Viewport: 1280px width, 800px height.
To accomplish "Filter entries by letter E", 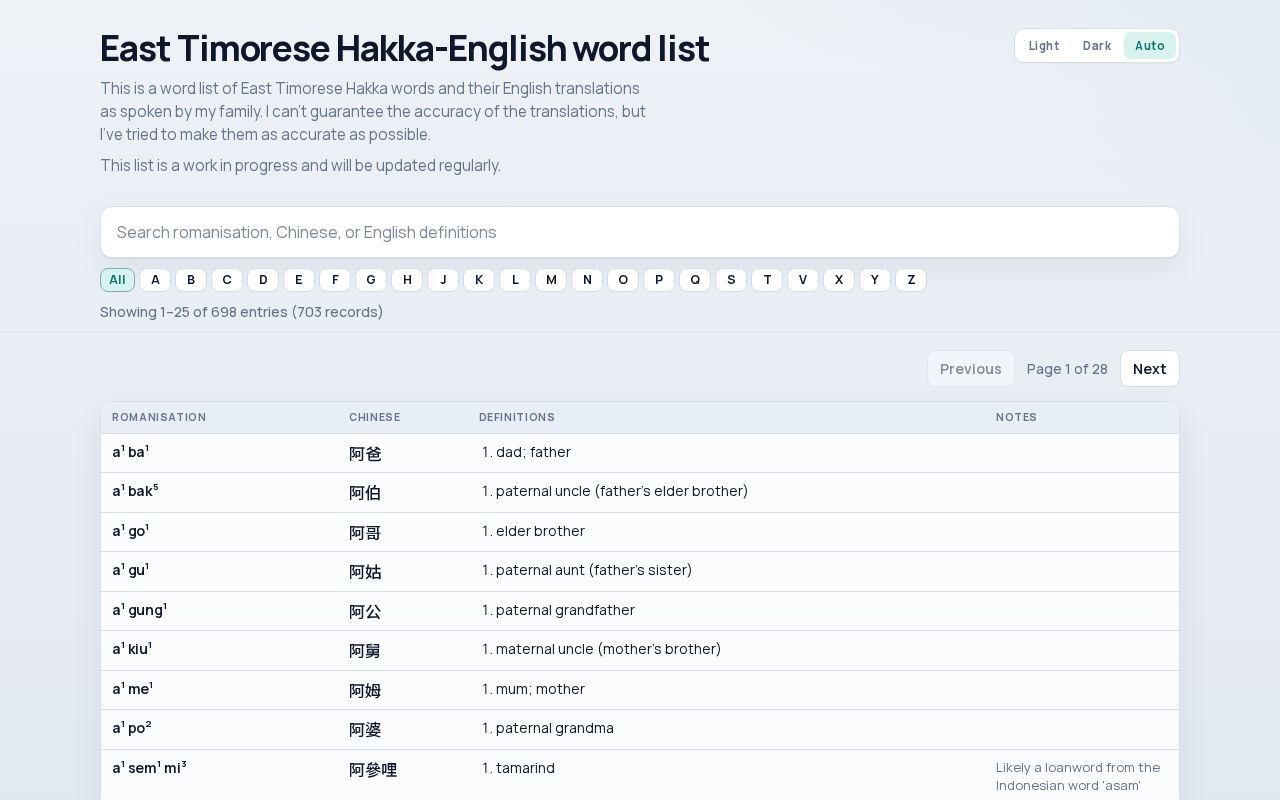I will 299,280.
